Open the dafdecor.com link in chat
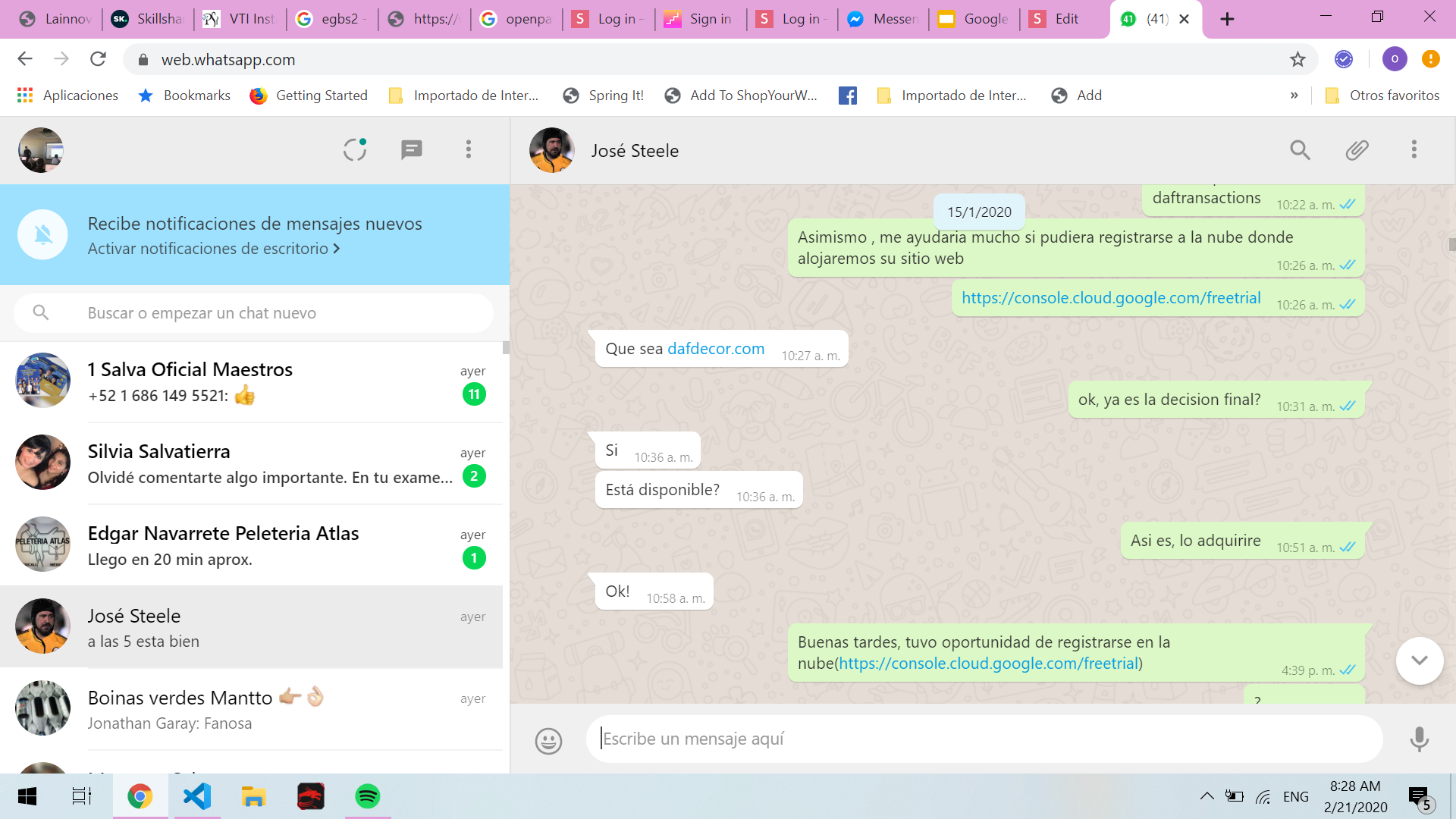The width and height of the screenshot is (1456, 819). click(x=715, y=349)
